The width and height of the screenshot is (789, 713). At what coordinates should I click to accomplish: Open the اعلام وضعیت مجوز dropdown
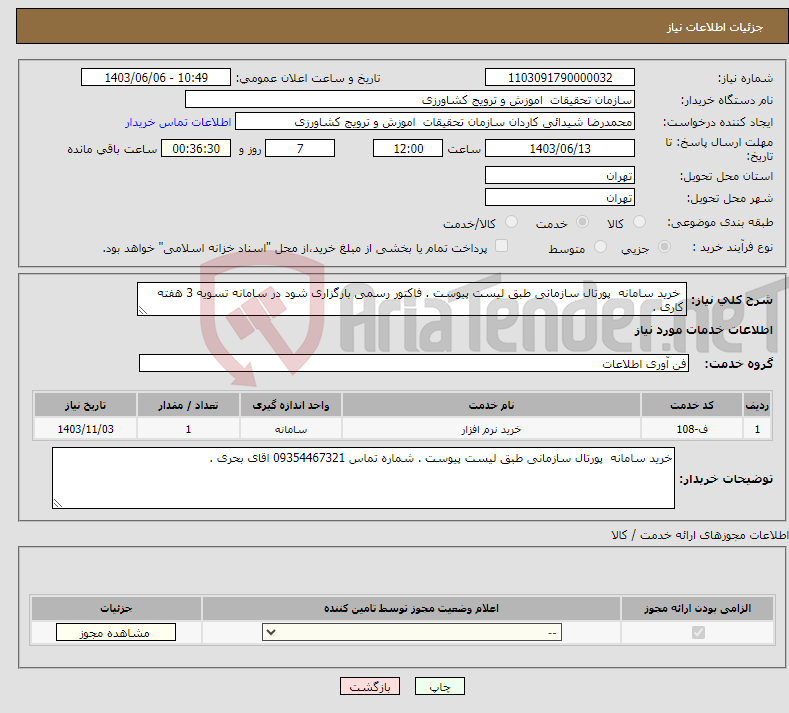[412, 632]
